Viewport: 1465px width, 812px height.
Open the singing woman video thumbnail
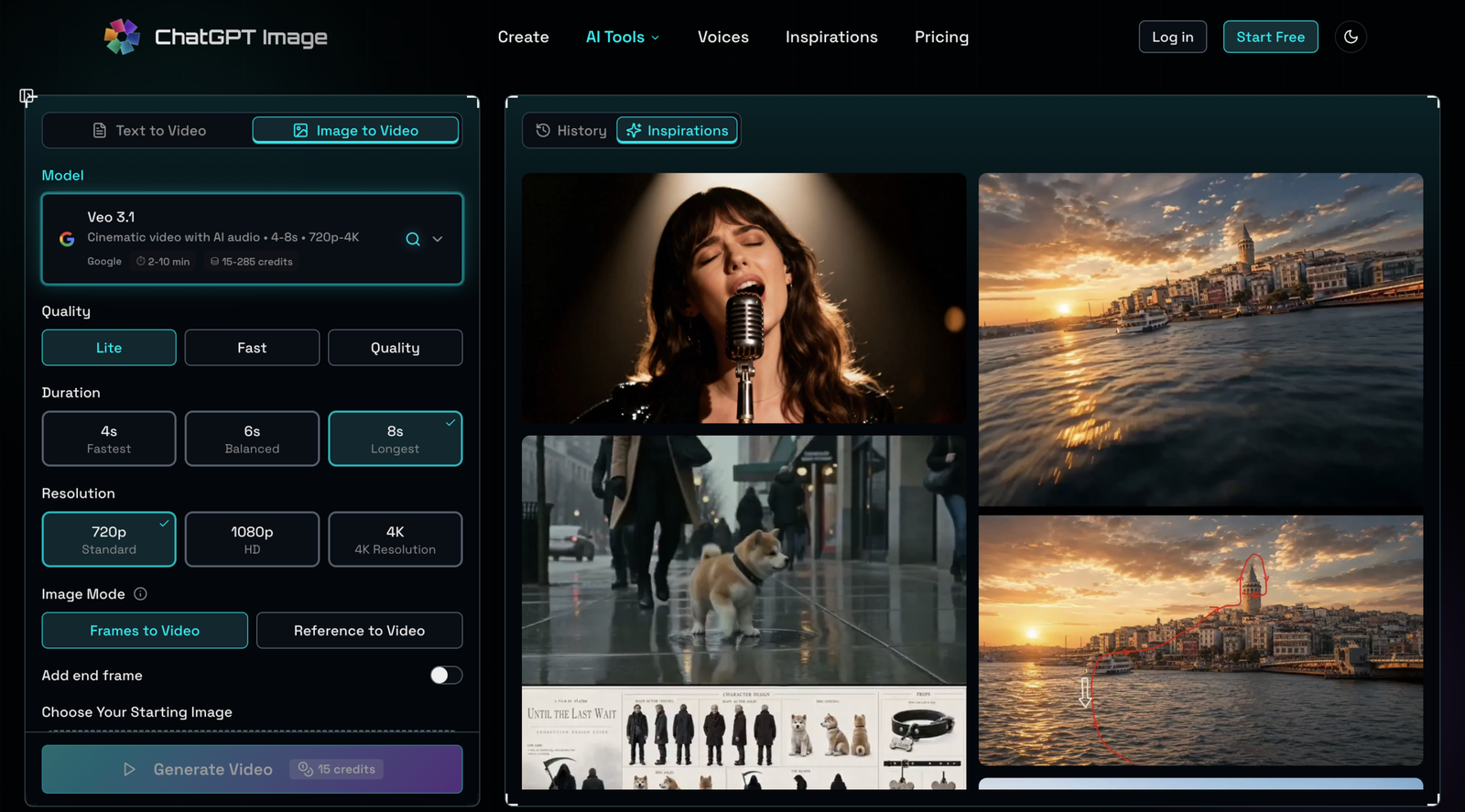[744, 298]
